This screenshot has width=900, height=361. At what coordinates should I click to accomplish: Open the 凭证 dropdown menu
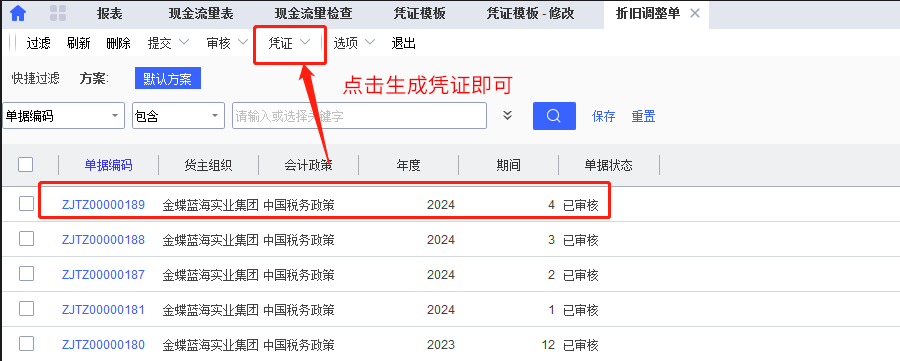pyautogui.click(x=290, y=43)
